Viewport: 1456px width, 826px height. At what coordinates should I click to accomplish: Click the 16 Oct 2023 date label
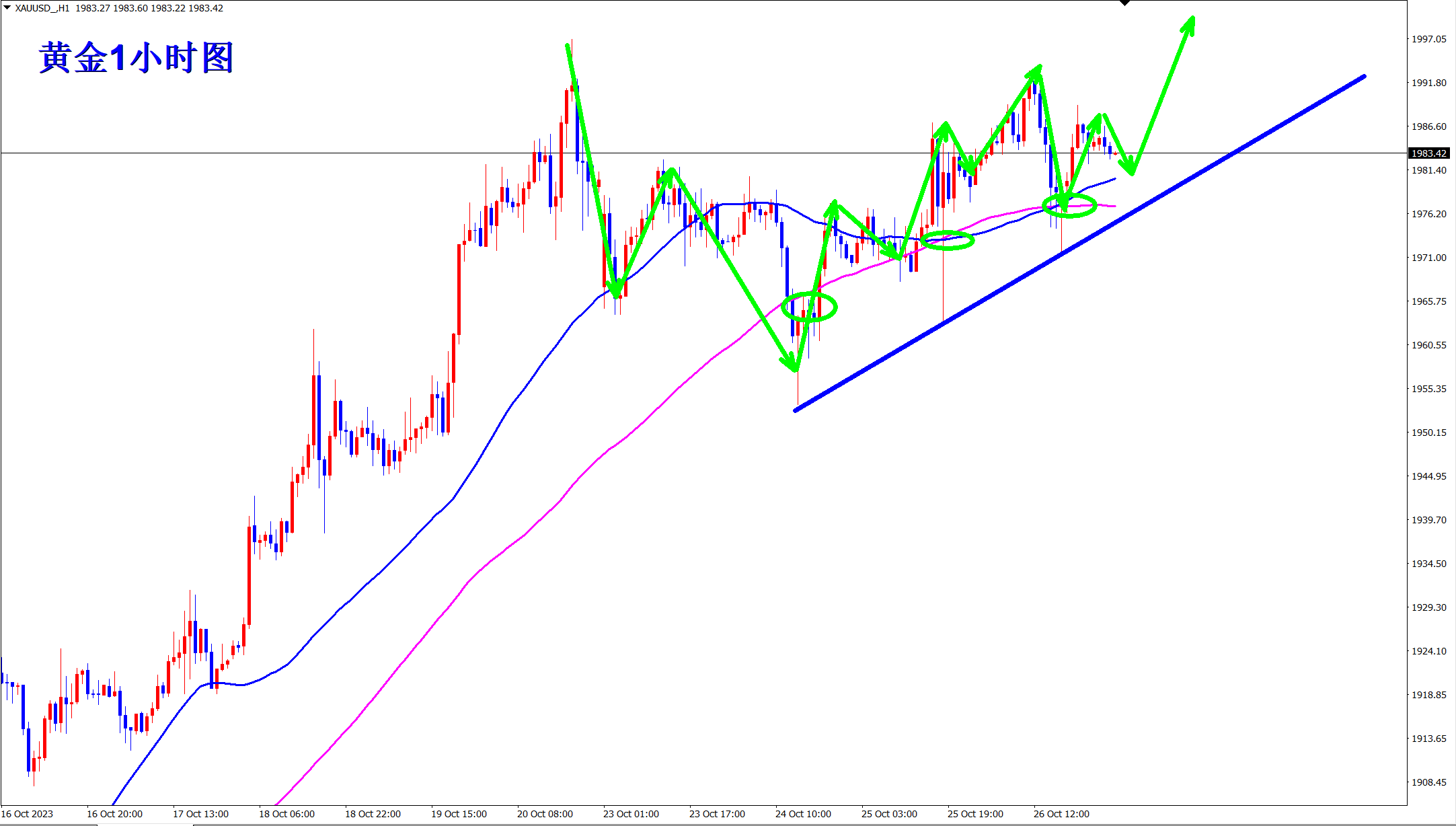27,814
